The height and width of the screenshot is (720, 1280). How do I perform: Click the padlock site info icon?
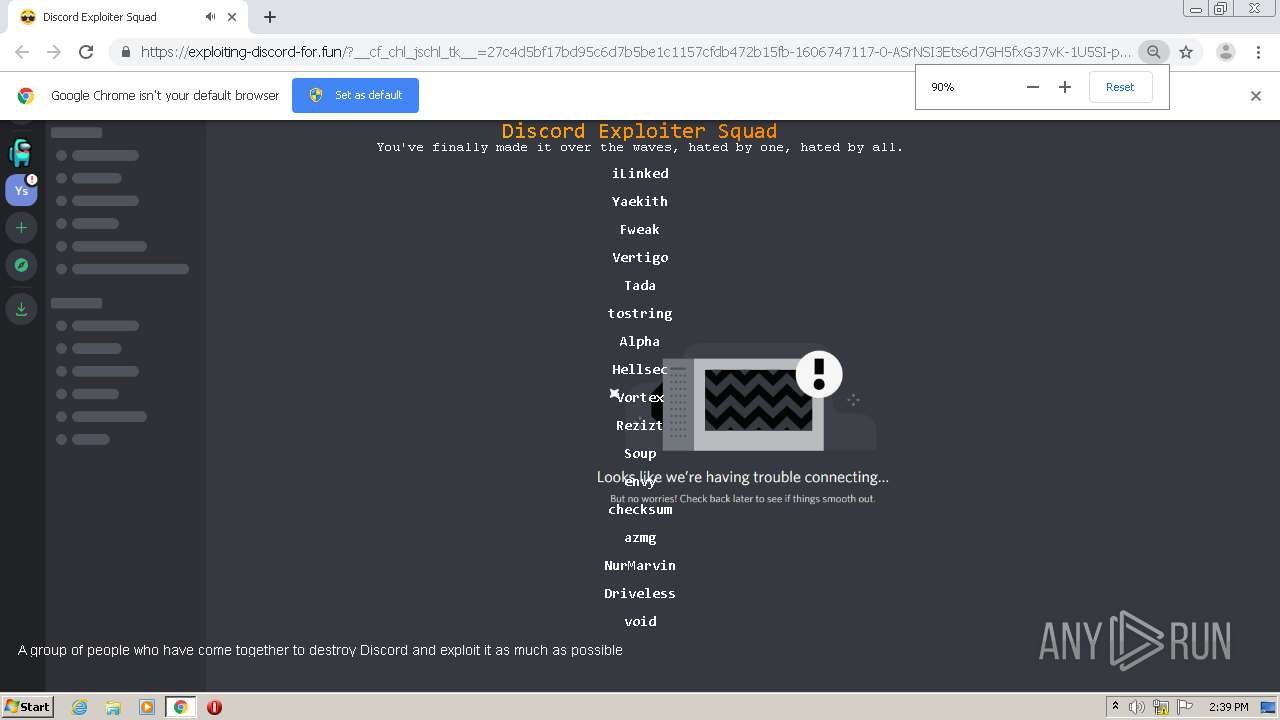click(125, 52)
